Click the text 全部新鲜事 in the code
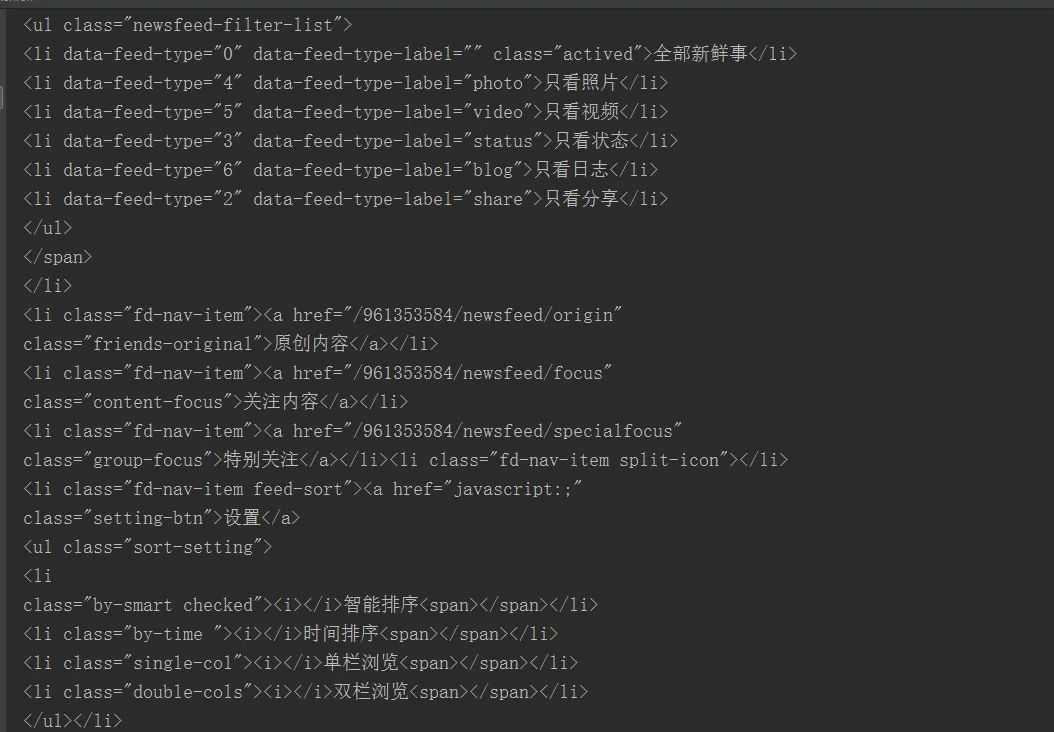1054x732 pixels. 700,53
